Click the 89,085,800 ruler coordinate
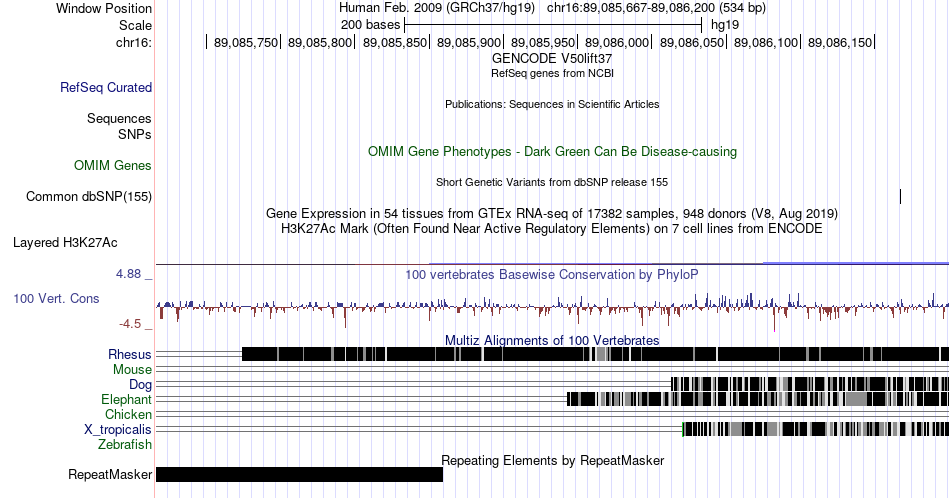The width and height of the screenshot is (950, 498). coord(319,42)
